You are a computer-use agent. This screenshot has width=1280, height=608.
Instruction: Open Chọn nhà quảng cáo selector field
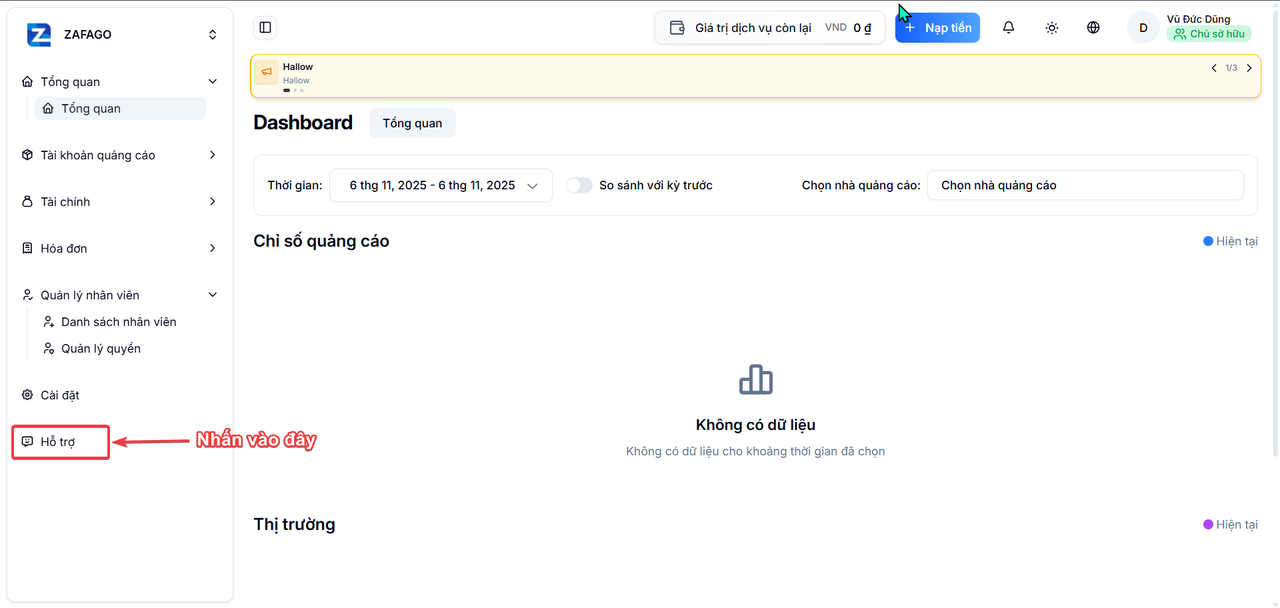tap(1085, 185)
